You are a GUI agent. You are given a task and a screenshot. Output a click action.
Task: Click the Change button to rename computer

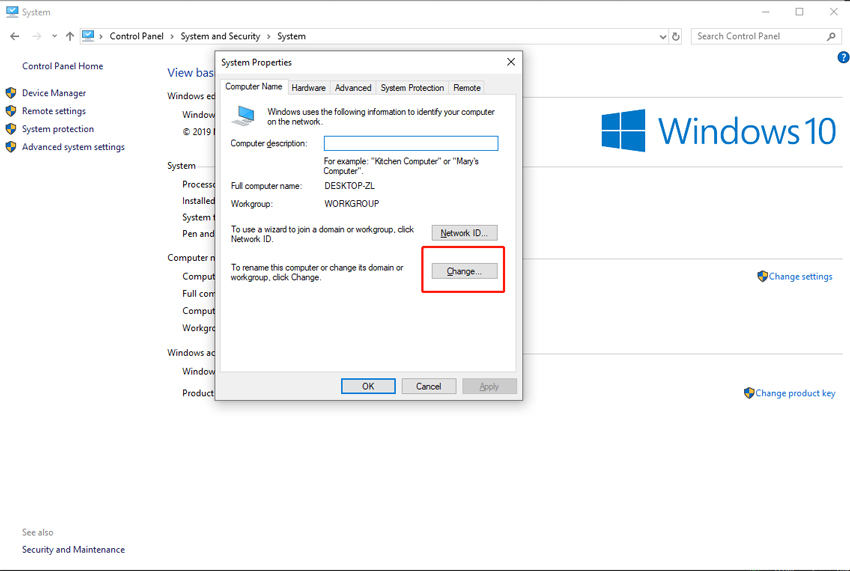pyautogui.click(x=465, y=271)
